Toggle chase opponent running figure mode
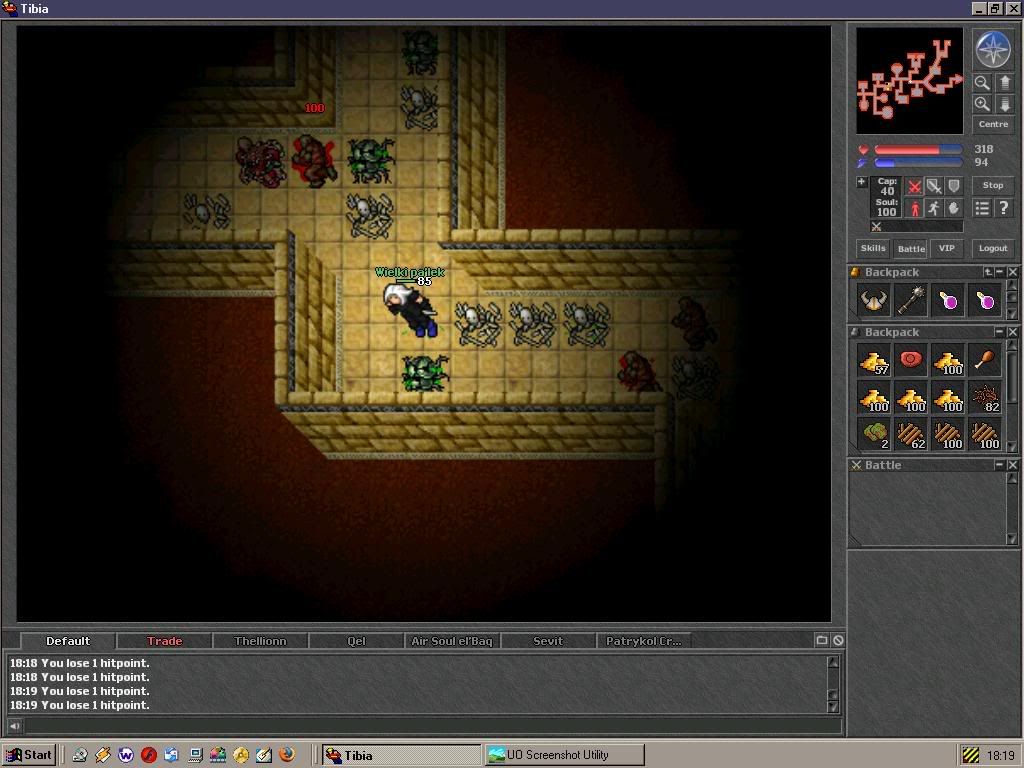The width and height of the screenshot is (1024, 768). [934, 208]
